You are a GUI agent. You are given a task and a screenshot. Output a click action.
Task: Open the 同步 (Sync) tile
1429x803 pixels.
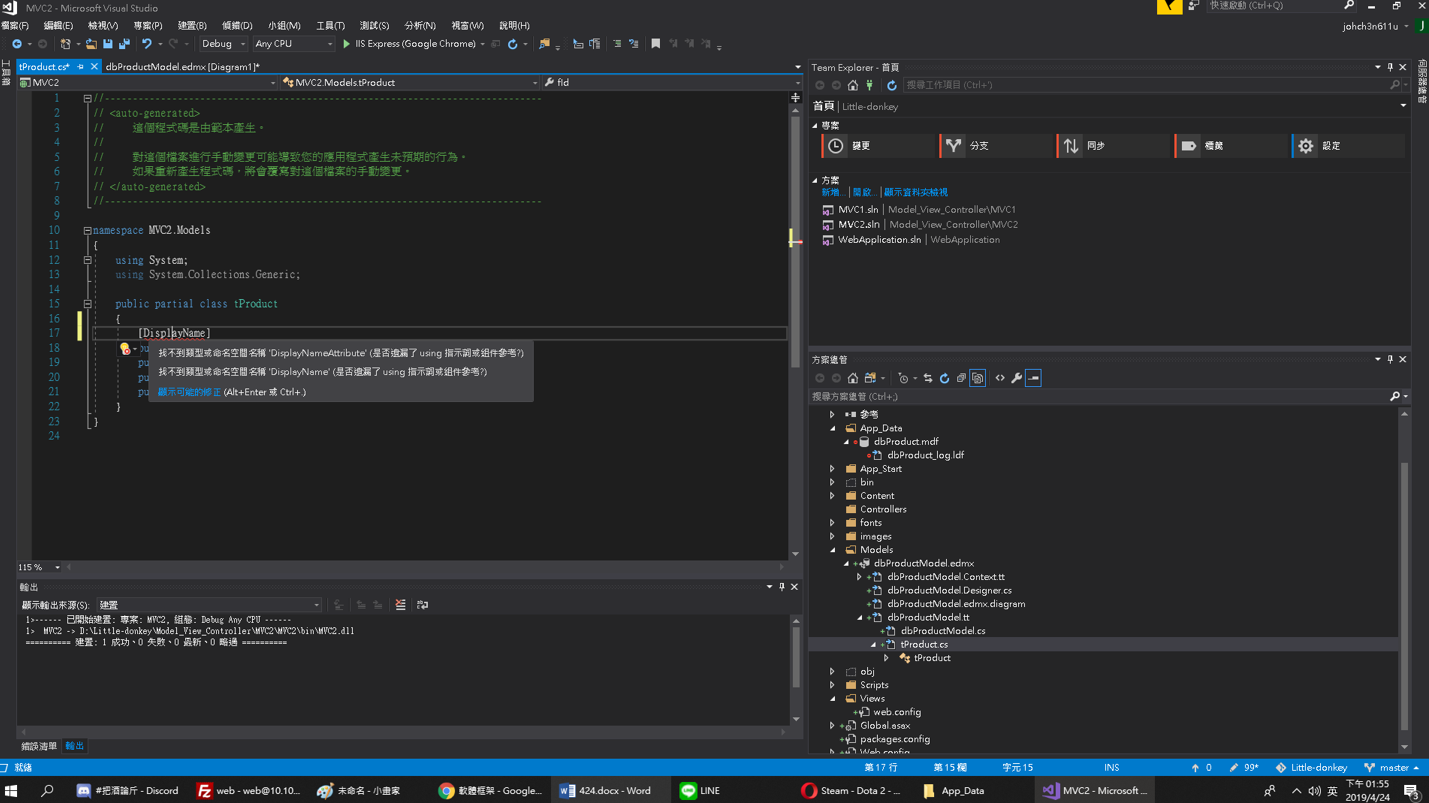pos(1112,146)
